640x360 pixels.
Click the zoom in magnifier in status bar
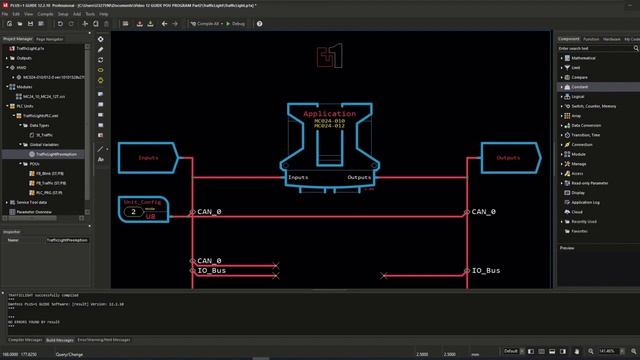[633, 351]
